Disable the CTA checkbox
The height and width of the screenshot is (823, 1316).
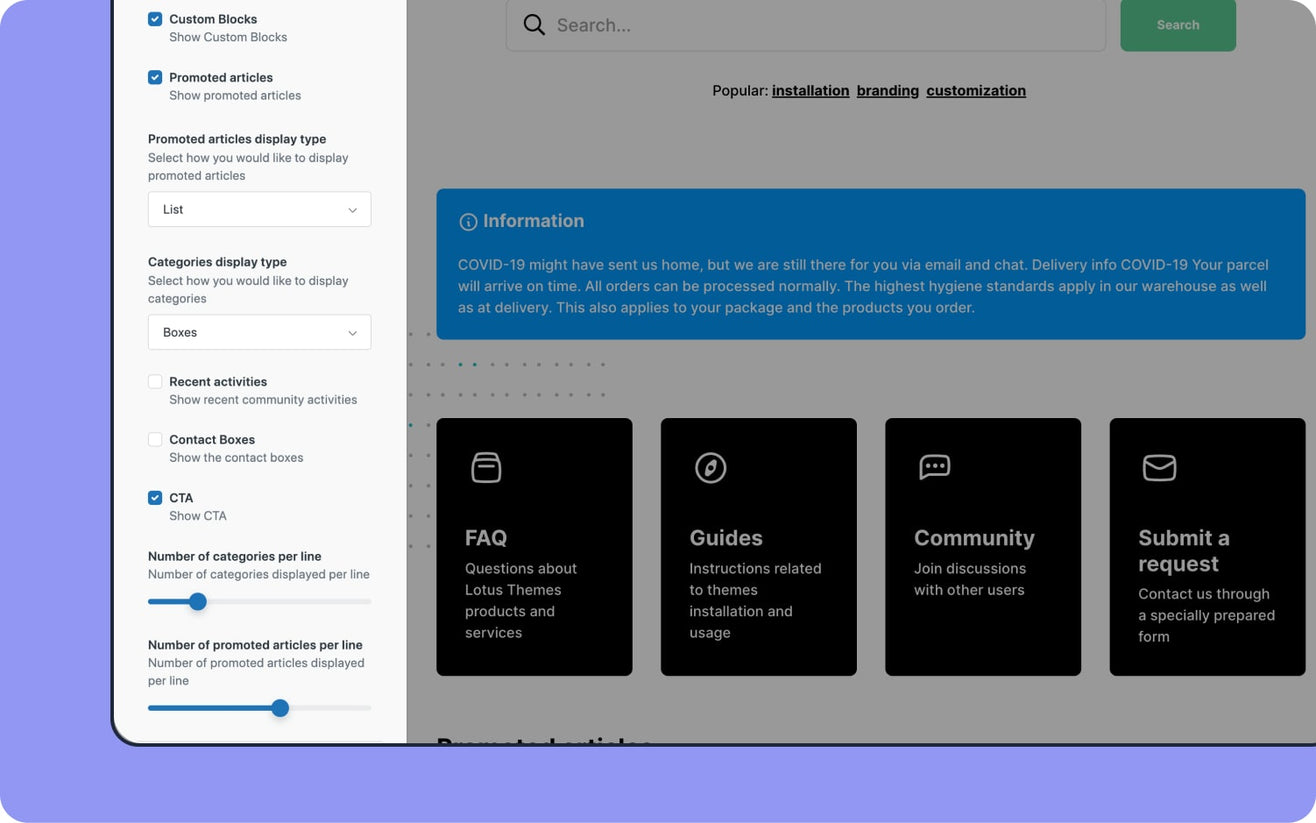(155, 497)
